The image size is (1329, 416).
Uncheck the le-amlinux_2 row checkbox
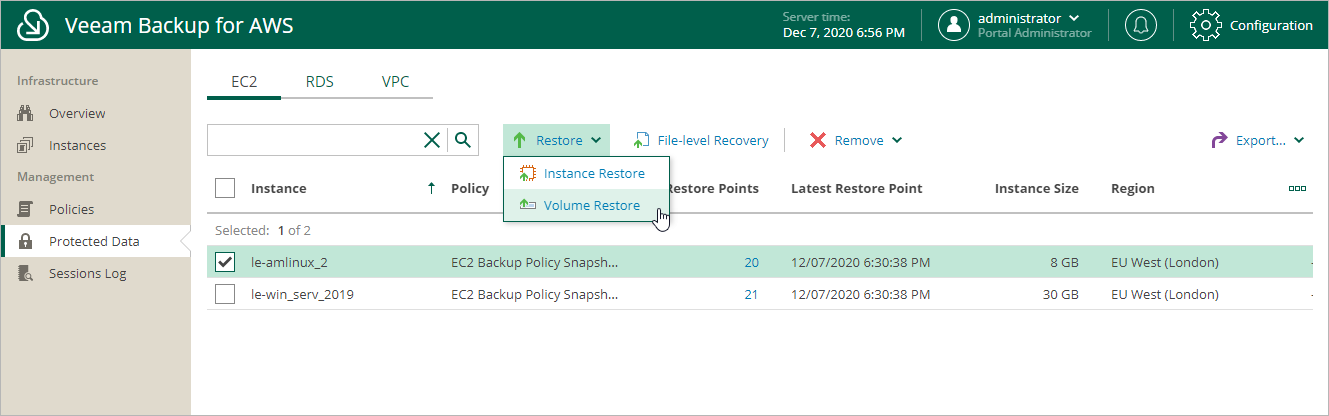point(225,262)
